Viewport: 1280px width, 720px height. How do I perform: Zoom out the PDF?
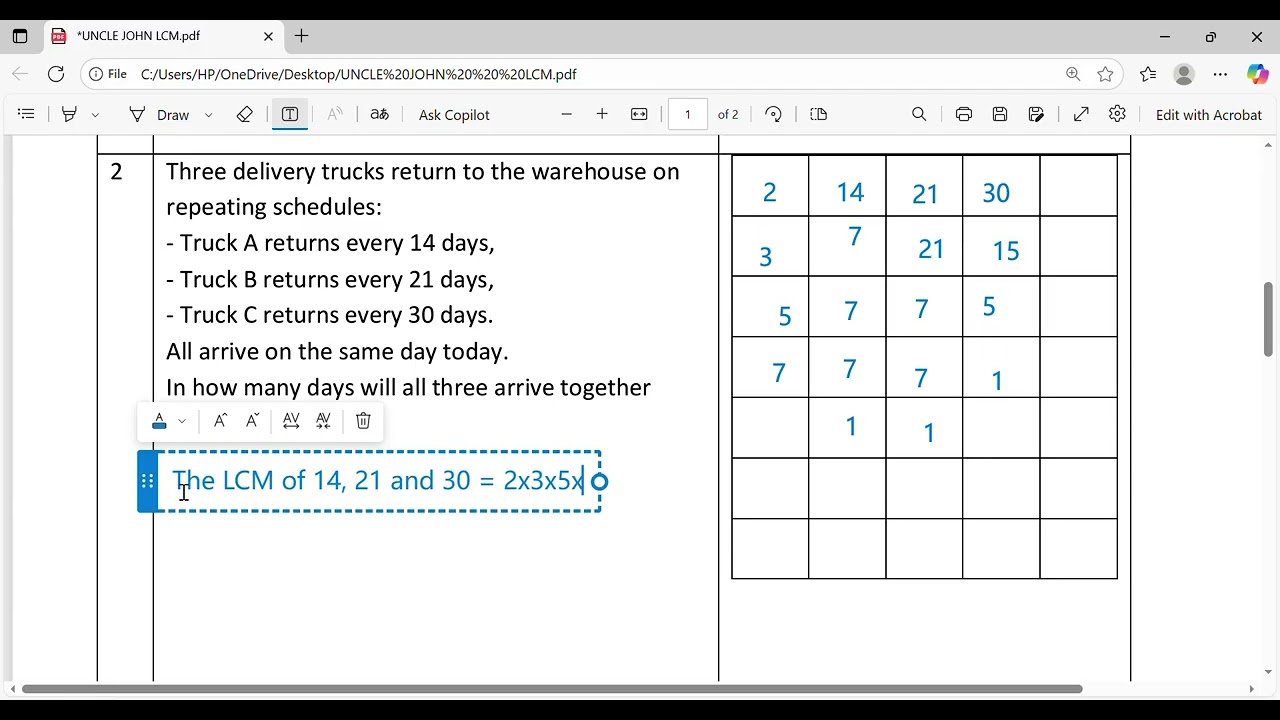[567, 115]
